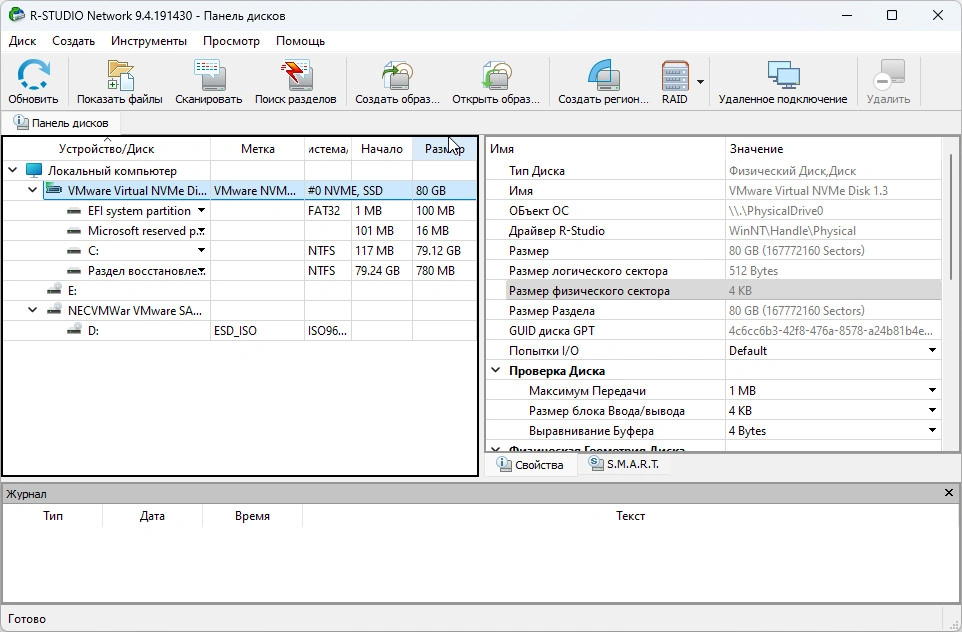Click Имя column header in properties
Screen dimensions: 962x632
(x=606, y=149)
